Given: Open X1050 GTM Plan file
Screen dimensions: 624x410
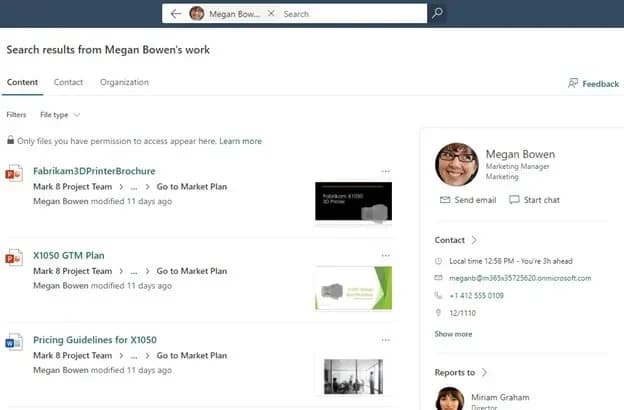Looking at the screenshot, I should pyautogui.click(x=68, y=256).
